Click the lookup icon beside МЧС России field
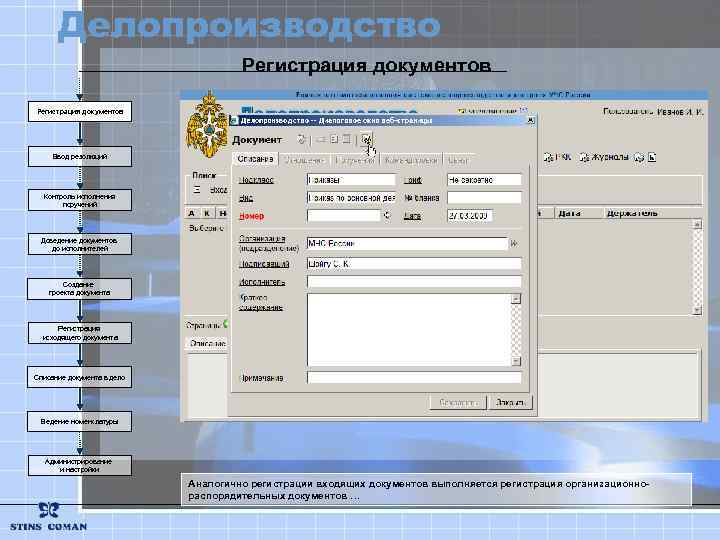Viewport: 720px width, 540px height. pos(514,243)
